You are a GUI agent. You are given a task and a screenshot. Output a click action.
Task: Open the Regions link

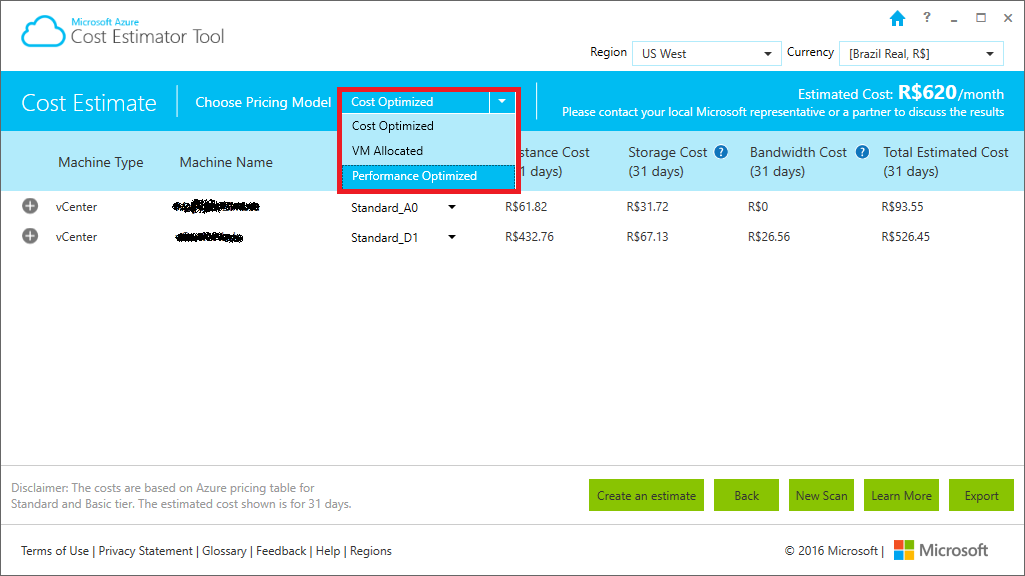click(x=371, y=551)
